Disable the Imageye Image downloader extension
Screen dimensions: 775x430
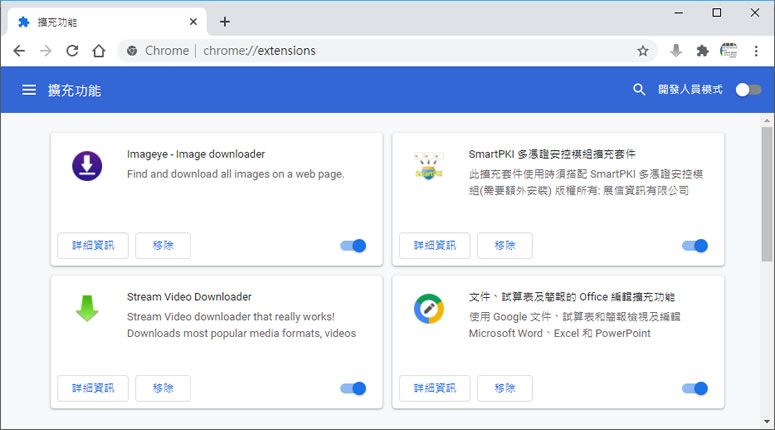(353, 246)
